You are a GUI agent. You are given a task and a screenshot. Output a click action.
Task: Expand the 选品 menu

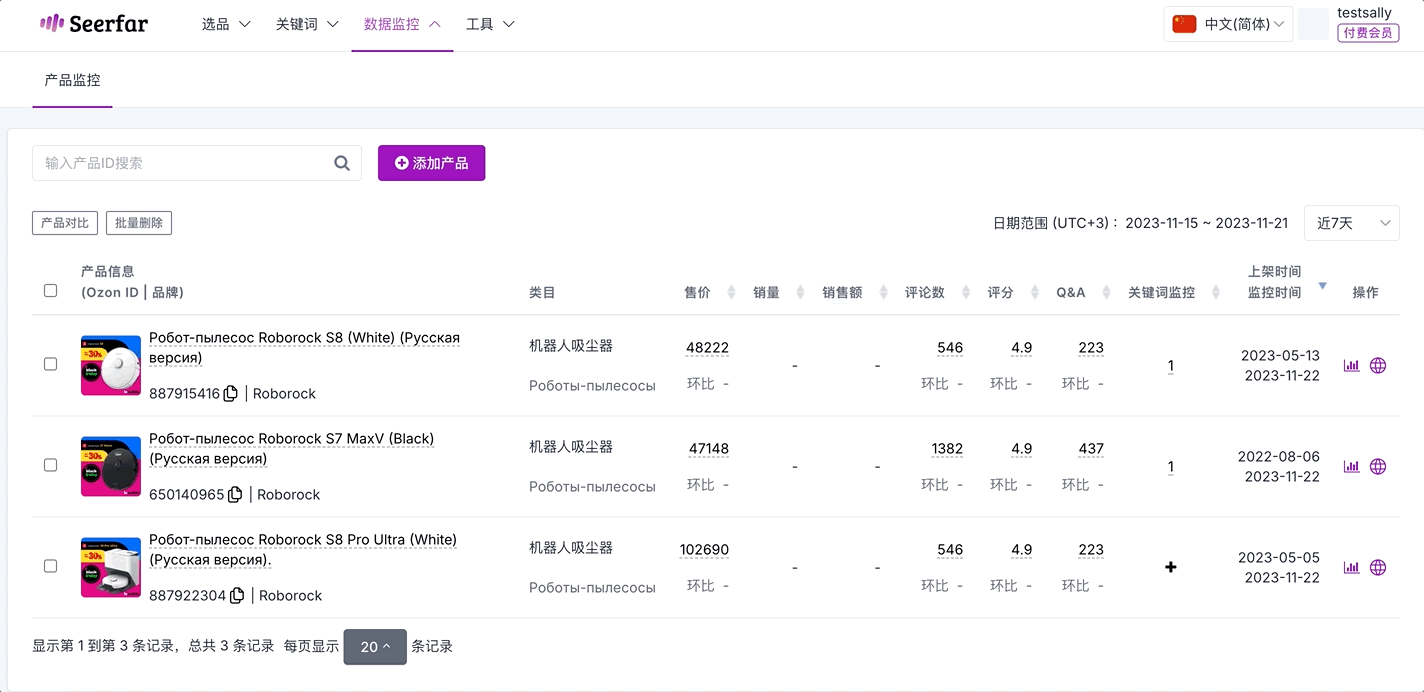tap(226, 24)
